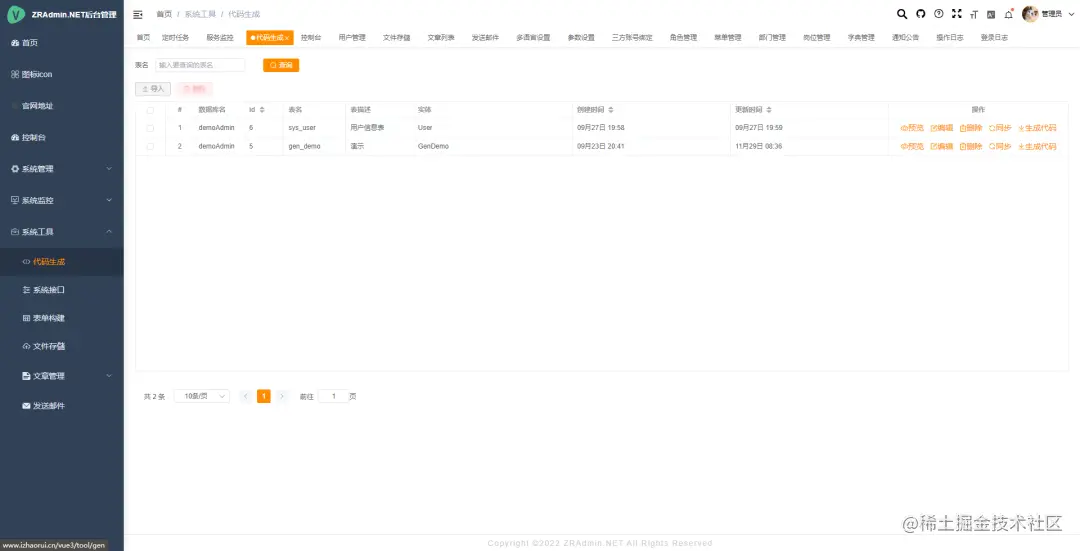Sort the table by 创建时间 column
The image size is (1080, 551).
pyautogui.click(x=611, y=110)
